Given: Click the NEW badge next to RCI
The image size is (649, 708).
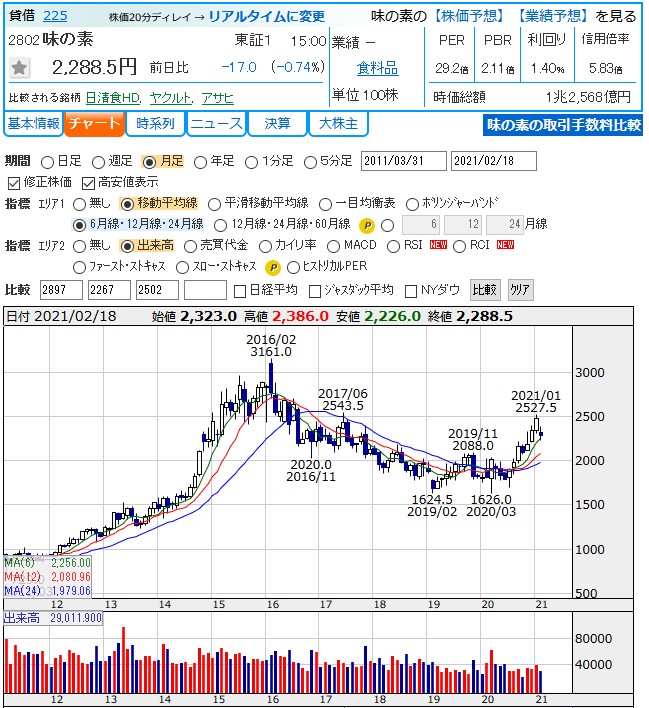Looking at the screenshot, I should (505, 245).
